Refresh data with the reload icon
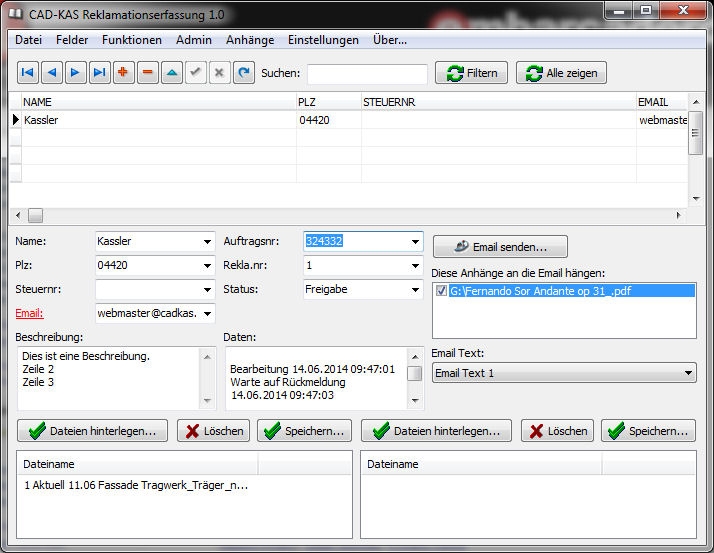 pos(244,73)
